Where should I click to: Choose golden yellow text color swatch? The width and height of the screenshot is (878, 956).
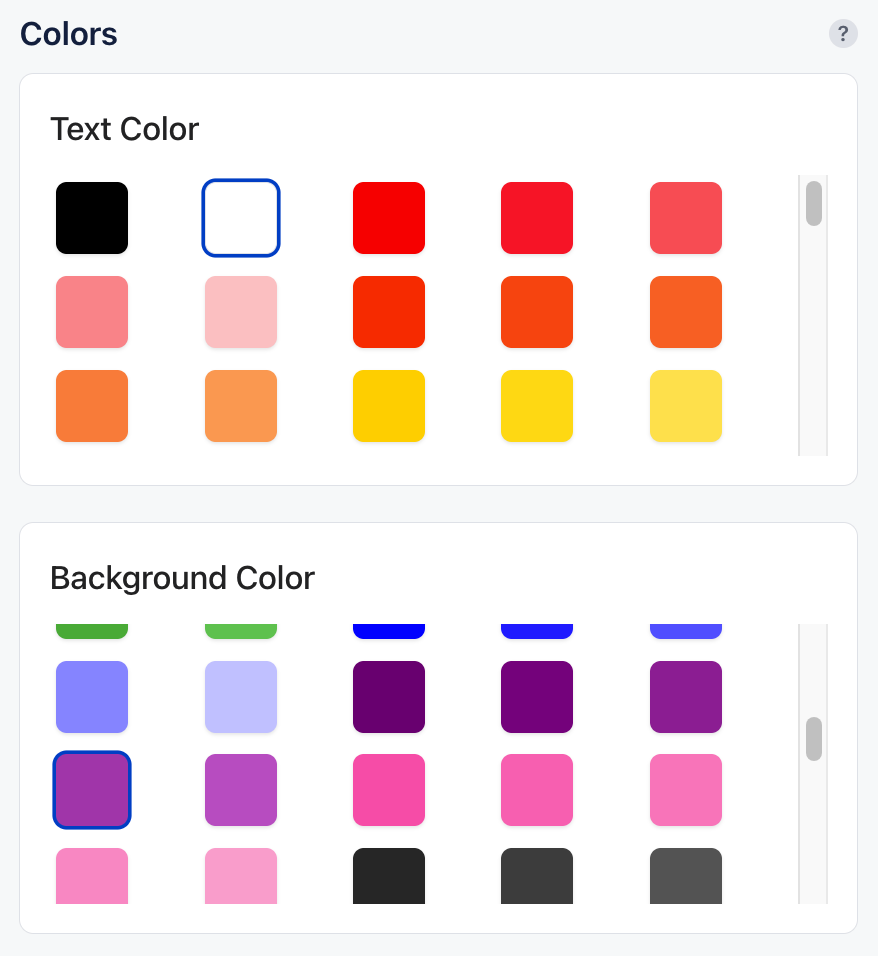pyautogui.click(x=389, y=406)
